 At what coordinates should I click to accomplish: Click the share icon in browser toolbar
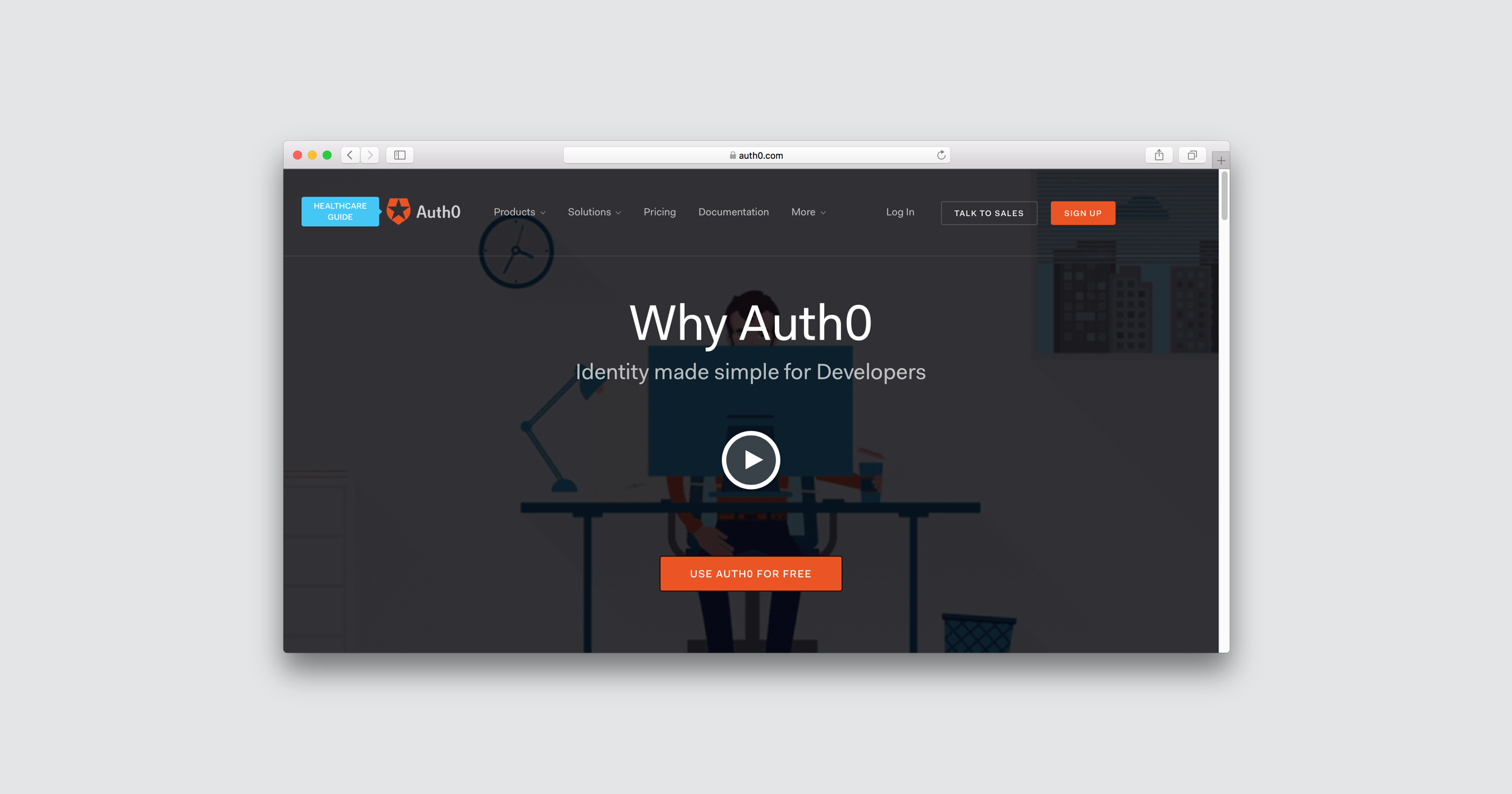click(x=1159, y=155)
